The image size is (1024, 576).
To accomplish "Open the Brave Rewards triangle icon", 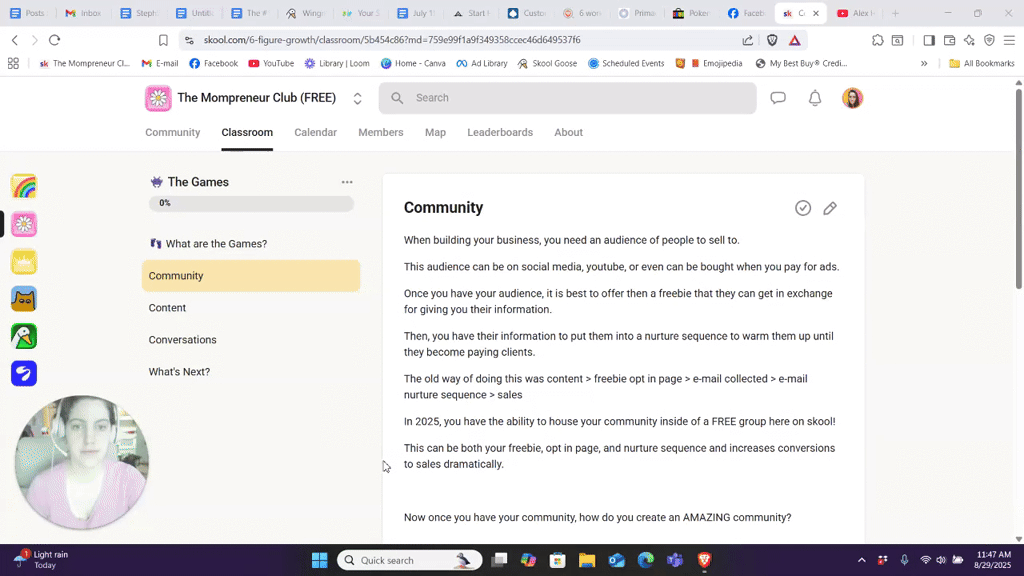I will click(795, 40).
